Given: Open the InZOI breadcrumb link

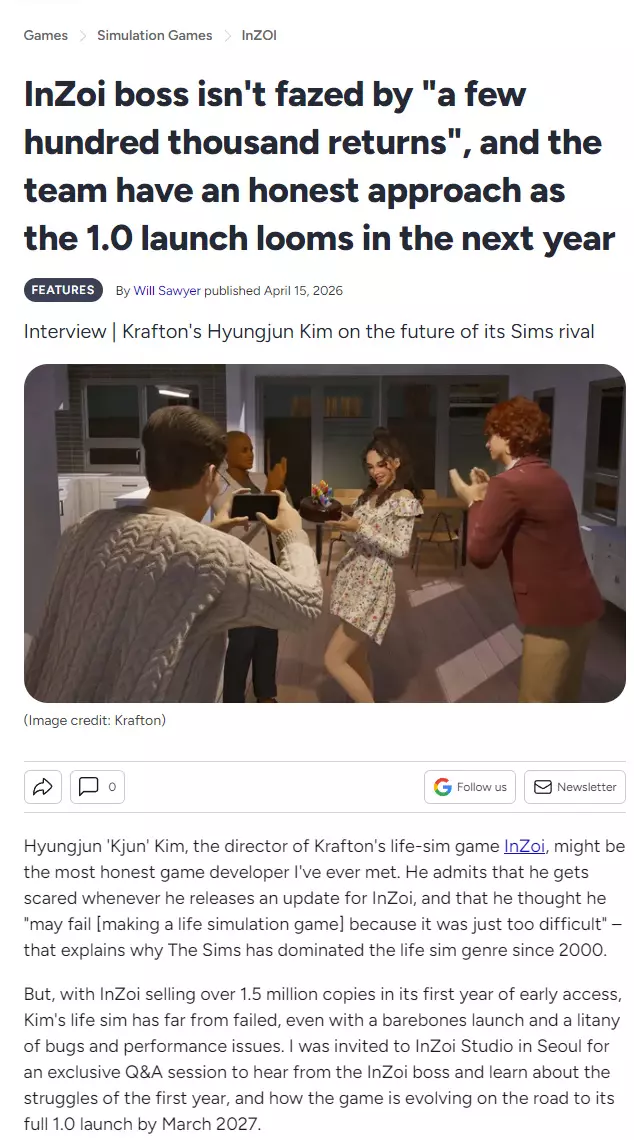Looking at the screenshot, I should pos(259,36).
